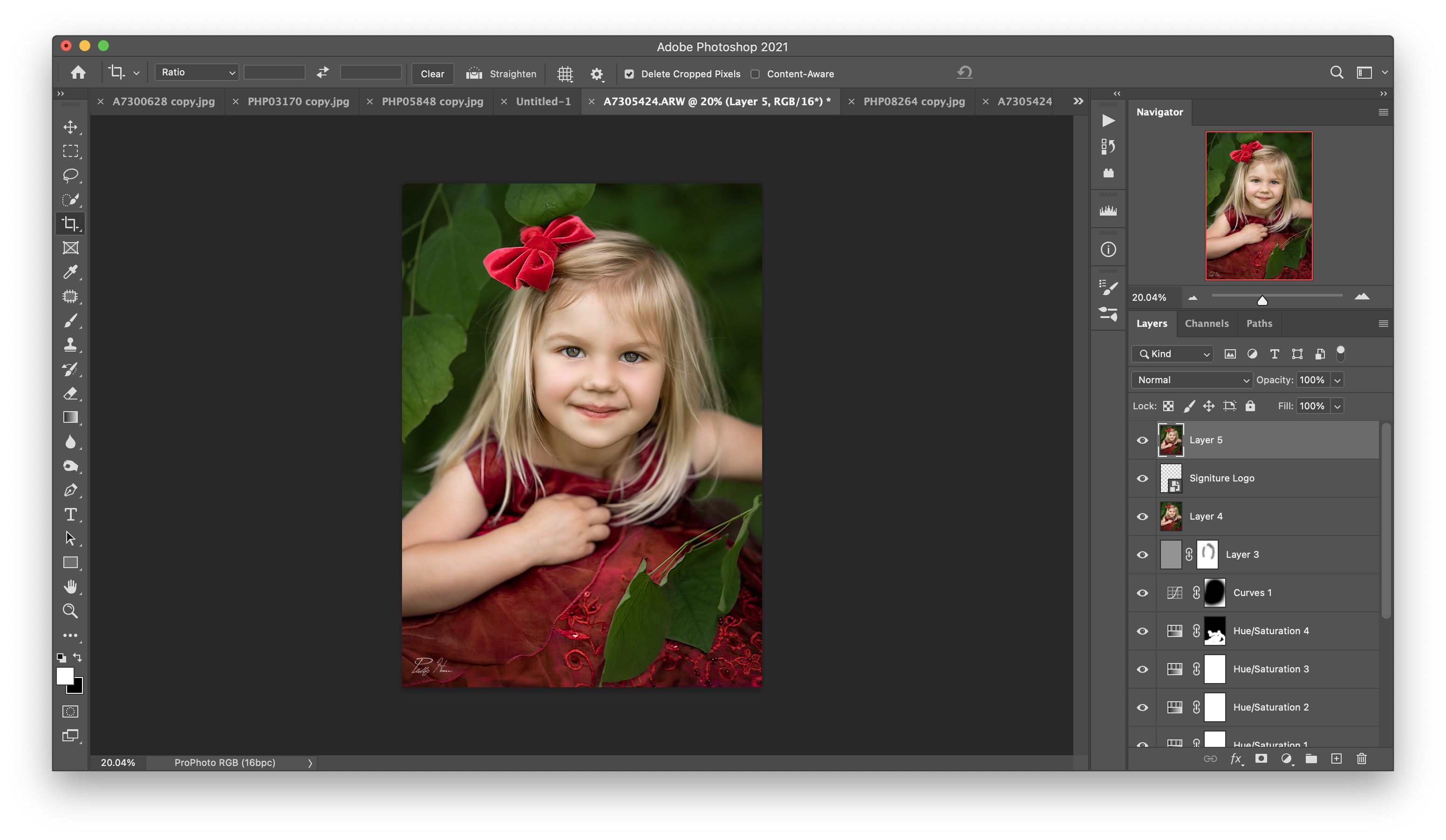Image resolution: width=1446 pixels, height=840 pixels.
Task: Open the blend mode Normal dropdown
Action: (x=1191, y=379)
